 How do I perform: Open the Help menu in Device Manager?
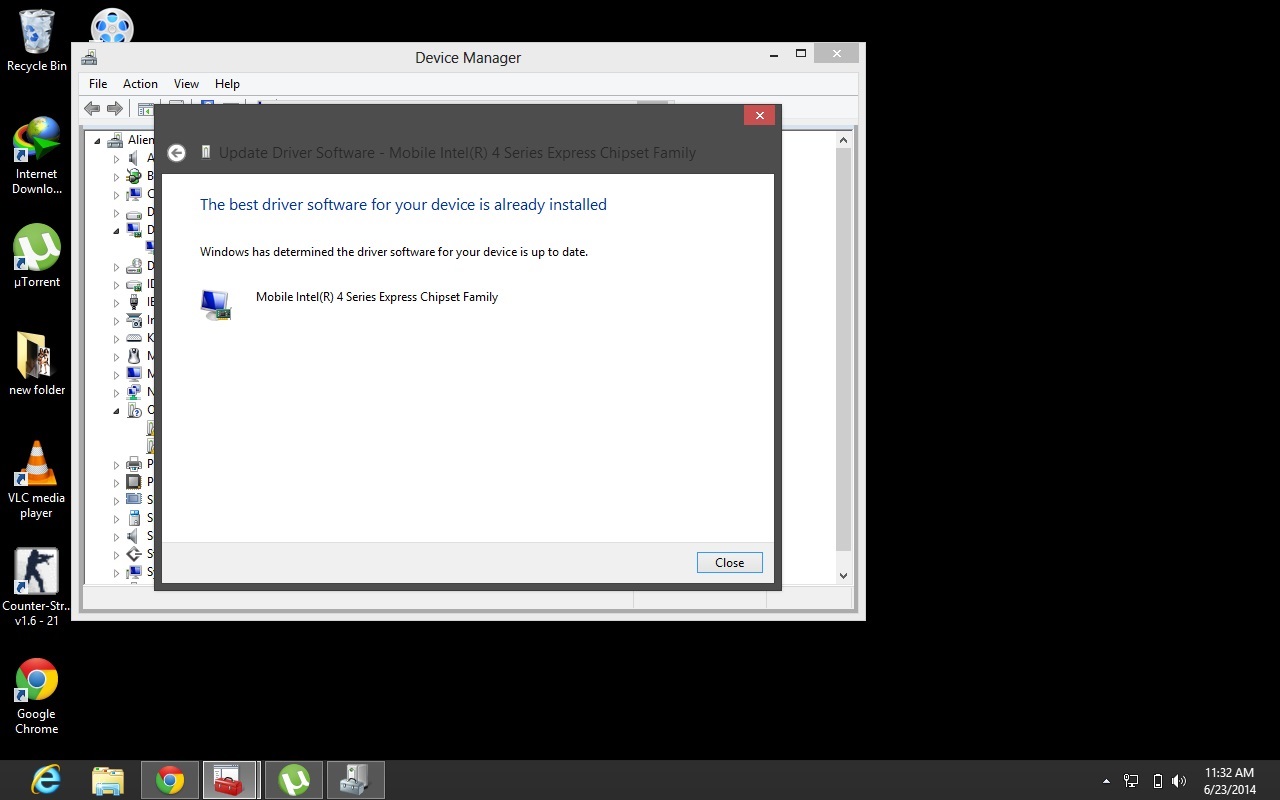click(227, 84)
